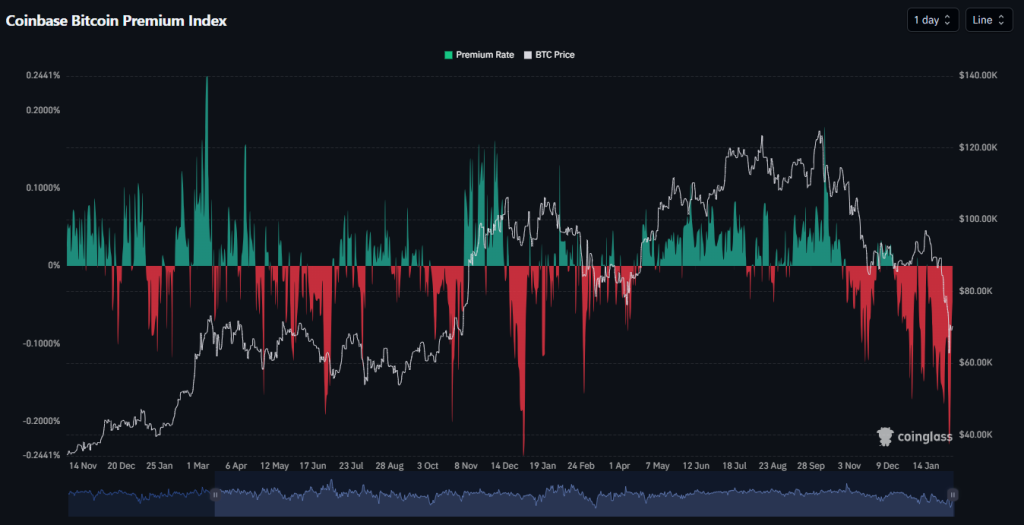Click the coinglass logo icon watermark
Screen dimensions: 1024x525
click(x=885, y=436)
